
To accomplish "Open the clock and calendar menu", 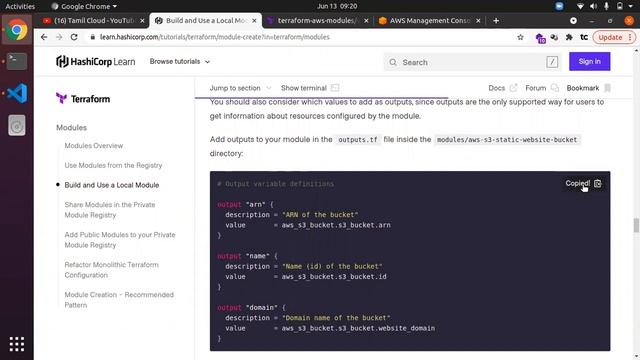I will pos(337,6).
